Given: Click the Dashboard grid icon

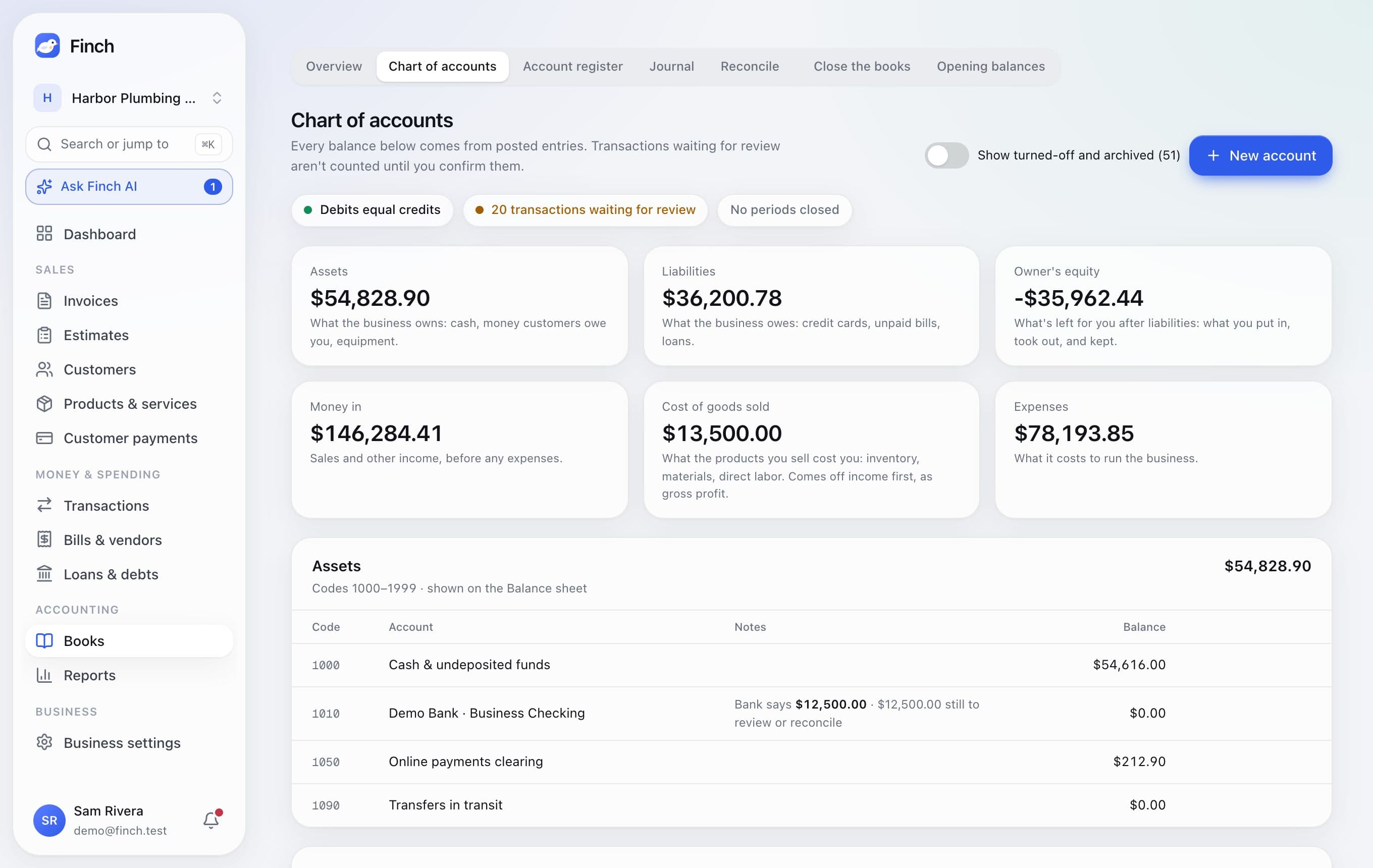Looking at the screenshot, I should (x=44, y=234).
